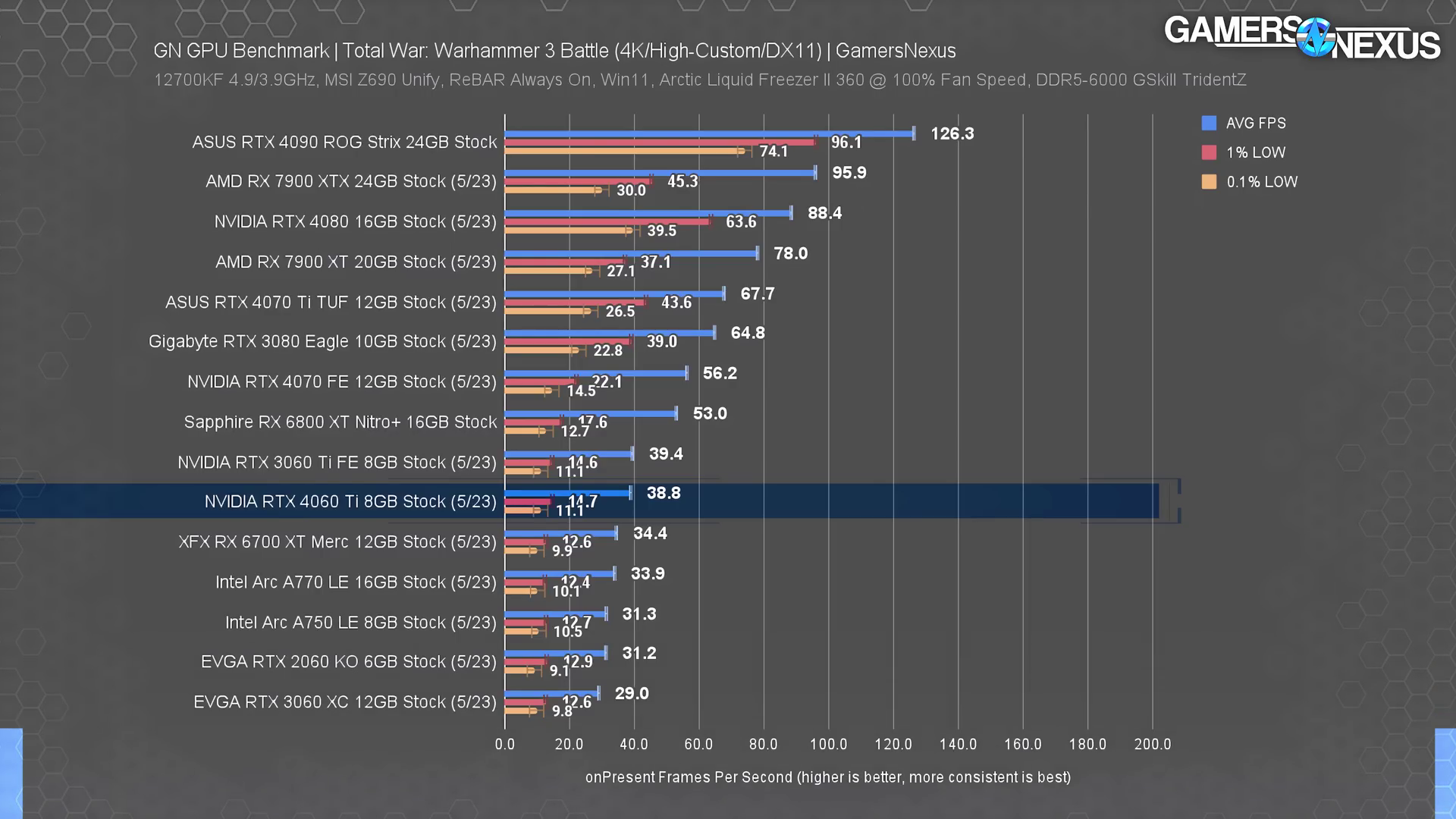Viewport: 1456px width, 819px height.
Task: Click the test bench specs subtitle
Action: 699,80
